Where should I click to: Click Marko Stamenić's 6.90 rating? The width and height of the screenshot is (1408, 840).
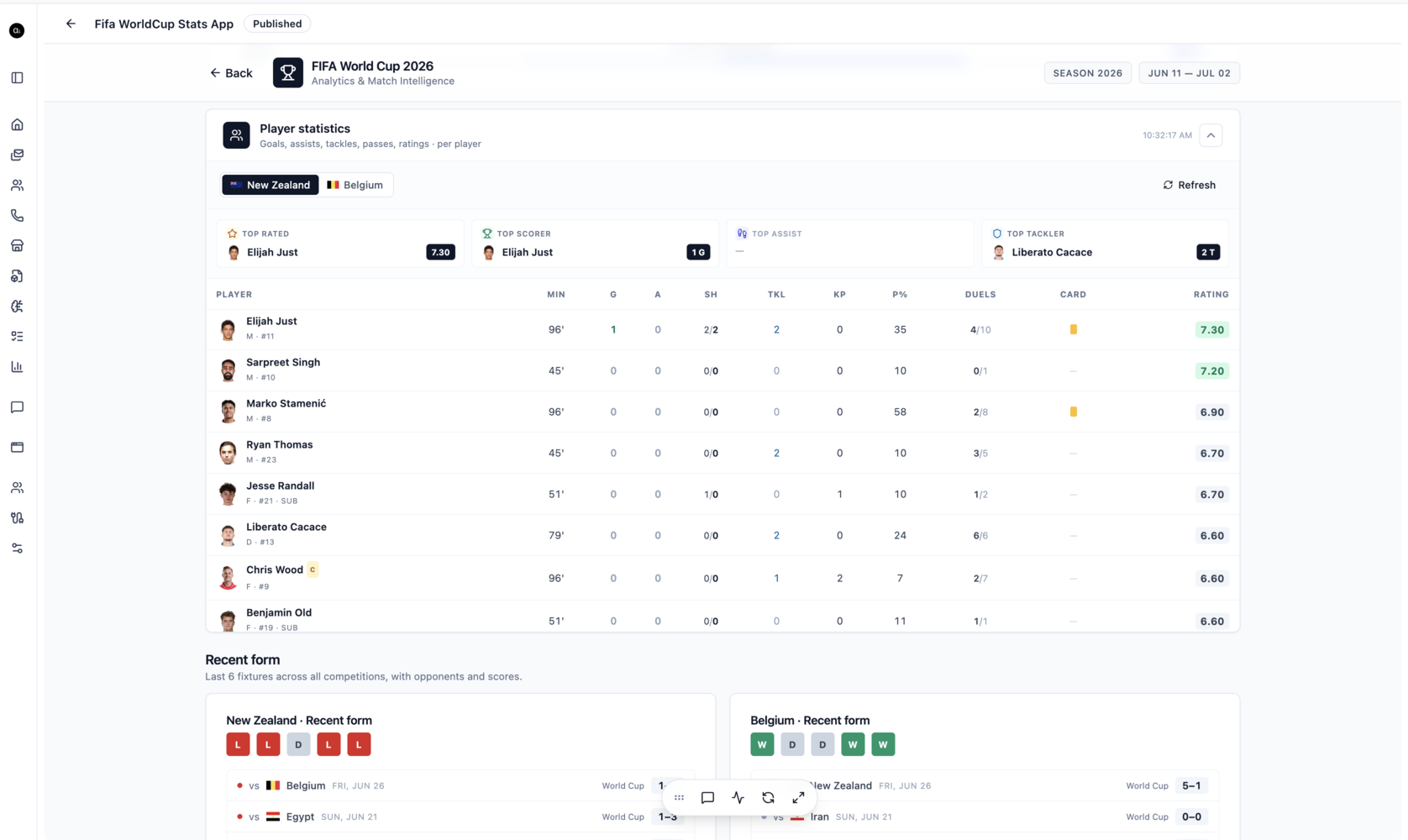tap(1211, 412)
